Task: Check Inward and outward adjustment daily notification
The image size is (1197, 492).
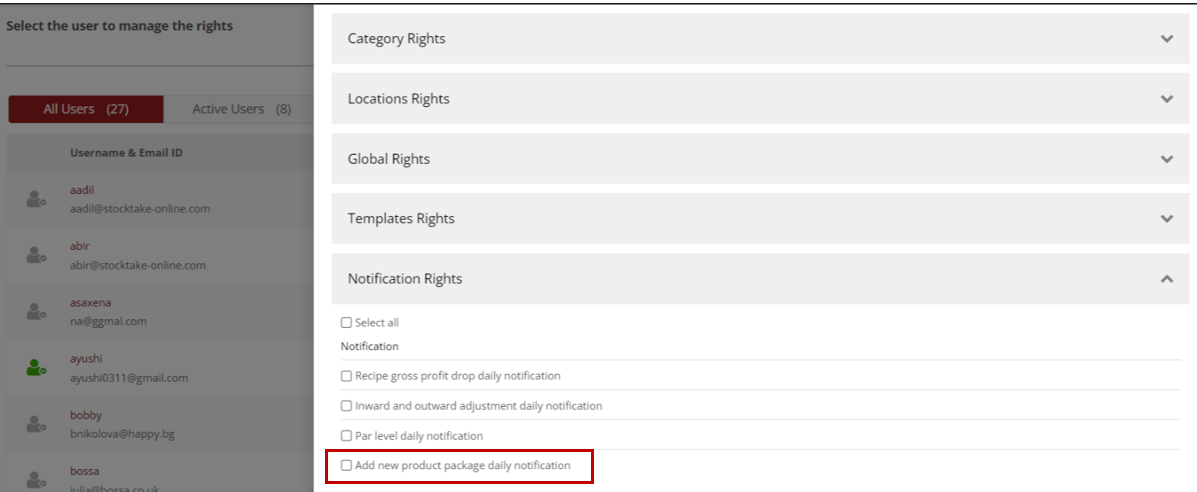Action: click(x=347, y=406)
